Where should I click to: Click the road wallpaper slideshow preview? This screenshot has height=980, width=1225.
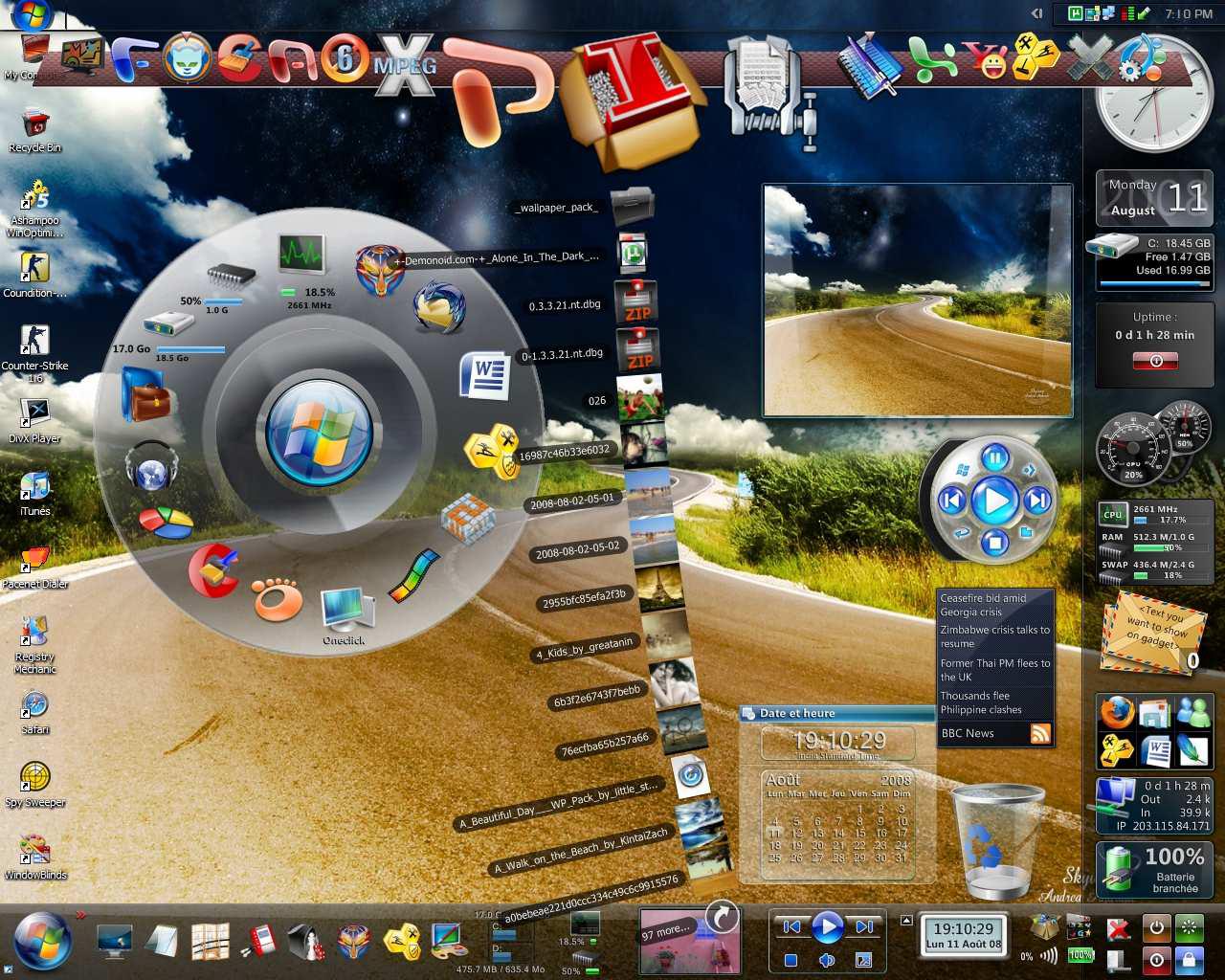tap(917, 301)
